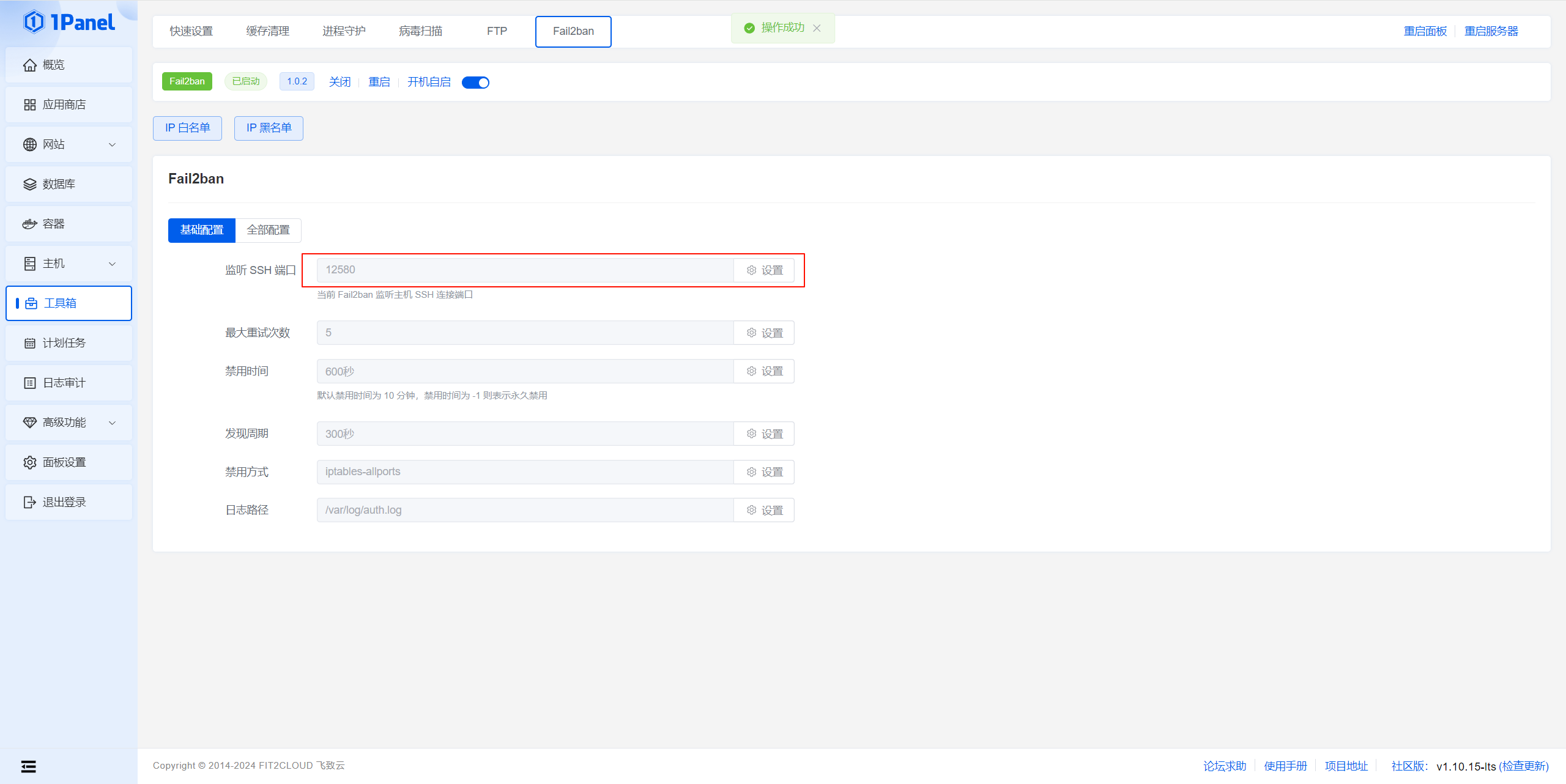Click the 1Panel logo
1566x784 pixels.
(x=69, y=22)
